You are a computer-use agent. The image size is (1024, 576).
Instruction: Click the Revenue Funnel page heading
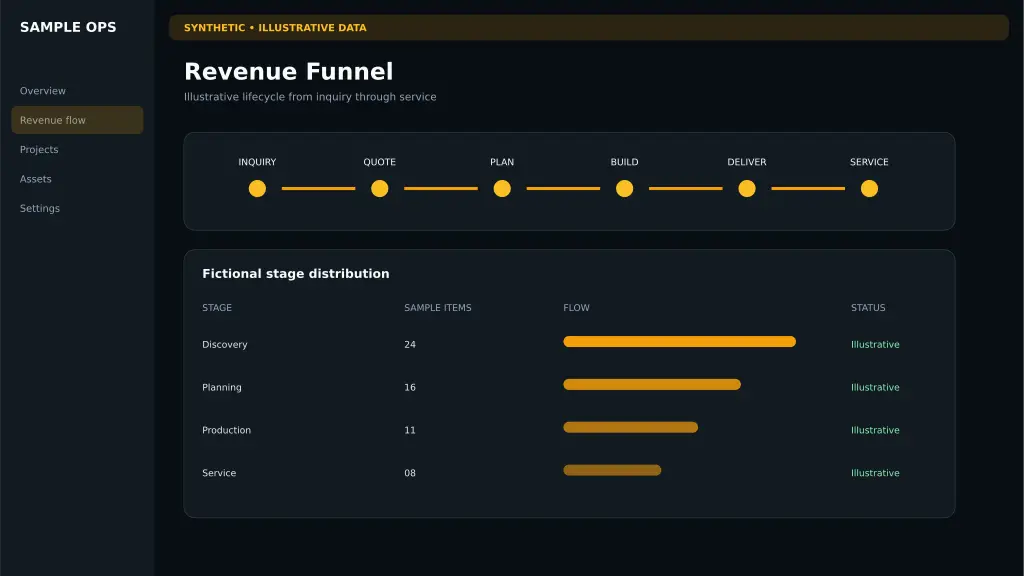point(289,71)
